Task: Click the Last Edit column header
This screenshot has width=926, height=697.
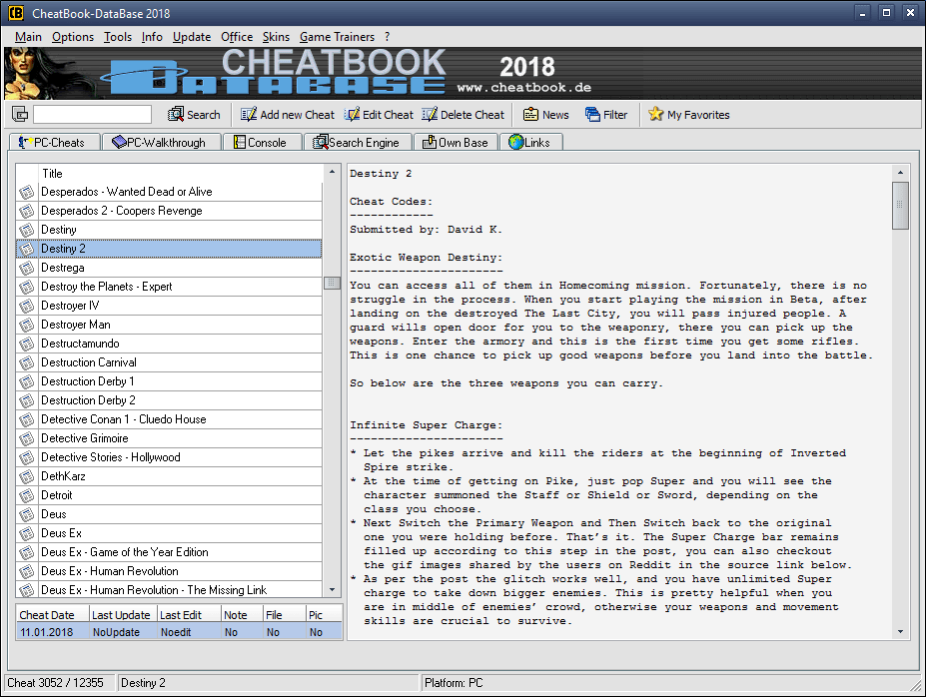Action: pyautogui.click(x=189, y=614)
